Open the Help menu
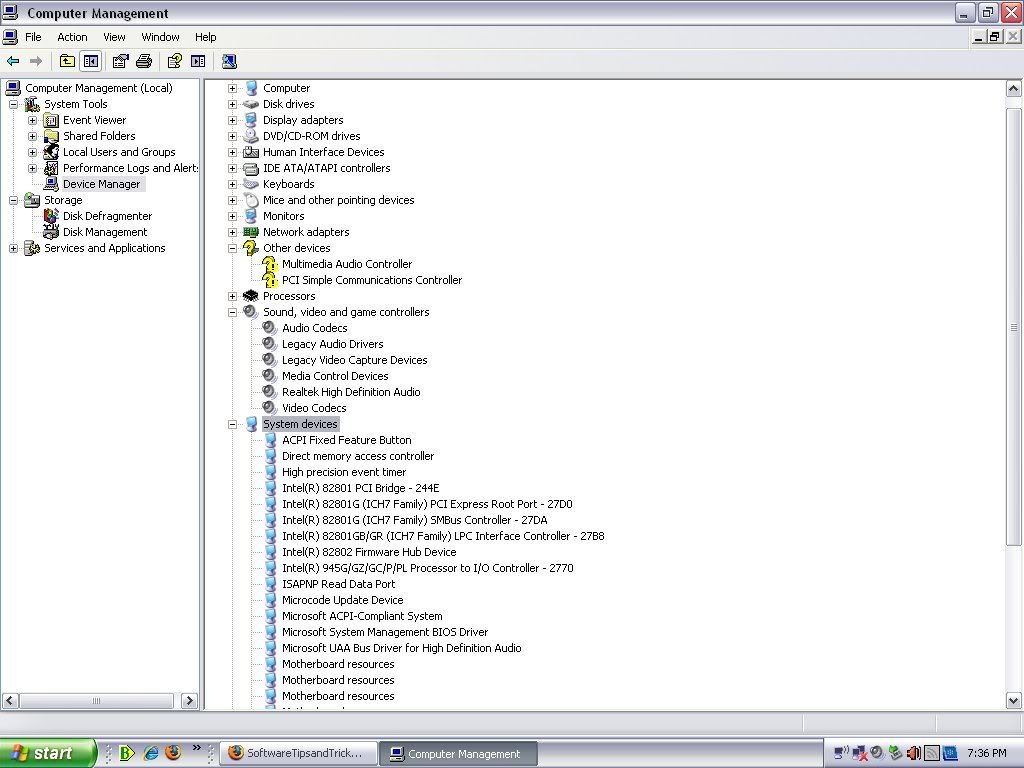Screen dimensions: 1024x768 click(206, 37)
